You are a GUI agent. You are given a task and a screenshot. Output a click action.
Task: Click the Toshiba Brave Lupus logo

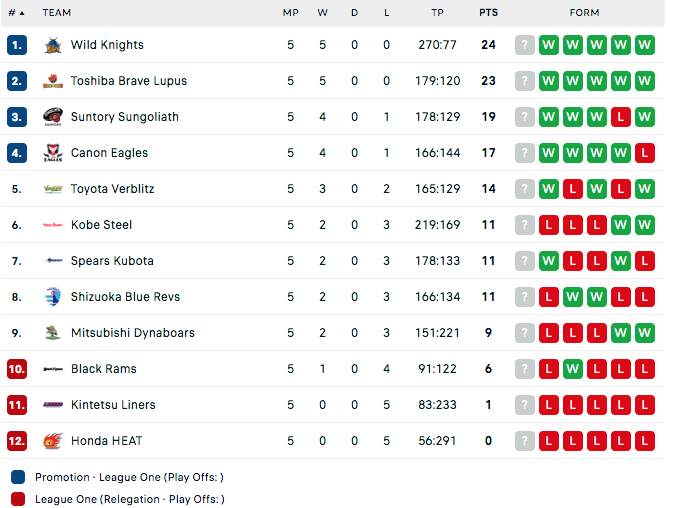pos(53,81)
